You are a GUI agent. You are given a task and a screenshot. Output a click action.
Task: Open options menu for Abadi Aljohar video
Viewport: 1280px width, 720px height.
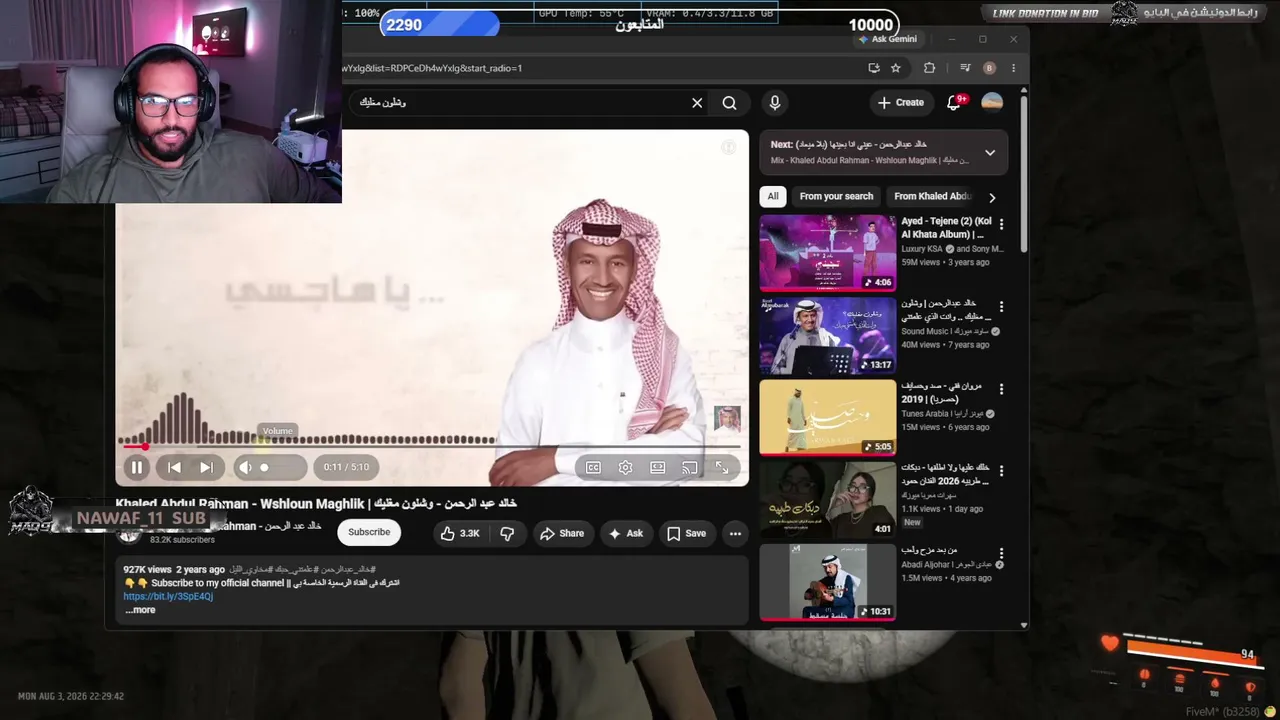pyautogui.click(x=1001, y=552)
